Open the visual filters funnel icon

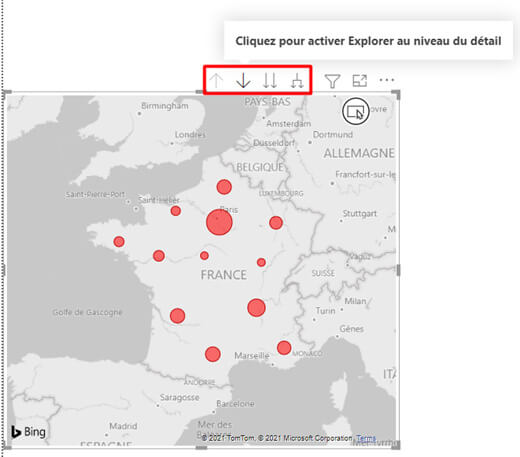(x=332, y=81)
